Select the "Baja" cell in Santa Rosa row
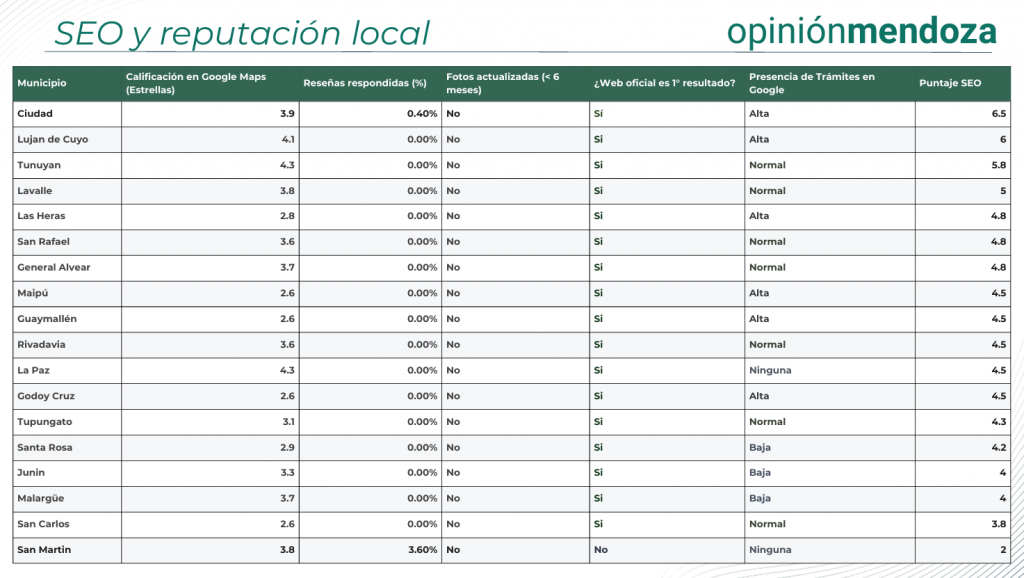Viewport: 1024px width, 578px height. 760,447
